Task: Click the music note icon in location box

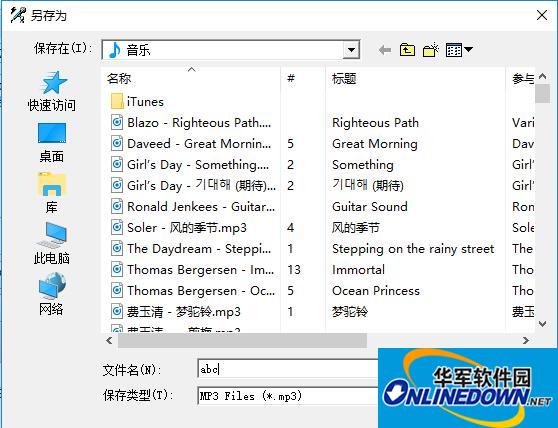Action: [115, 50]
